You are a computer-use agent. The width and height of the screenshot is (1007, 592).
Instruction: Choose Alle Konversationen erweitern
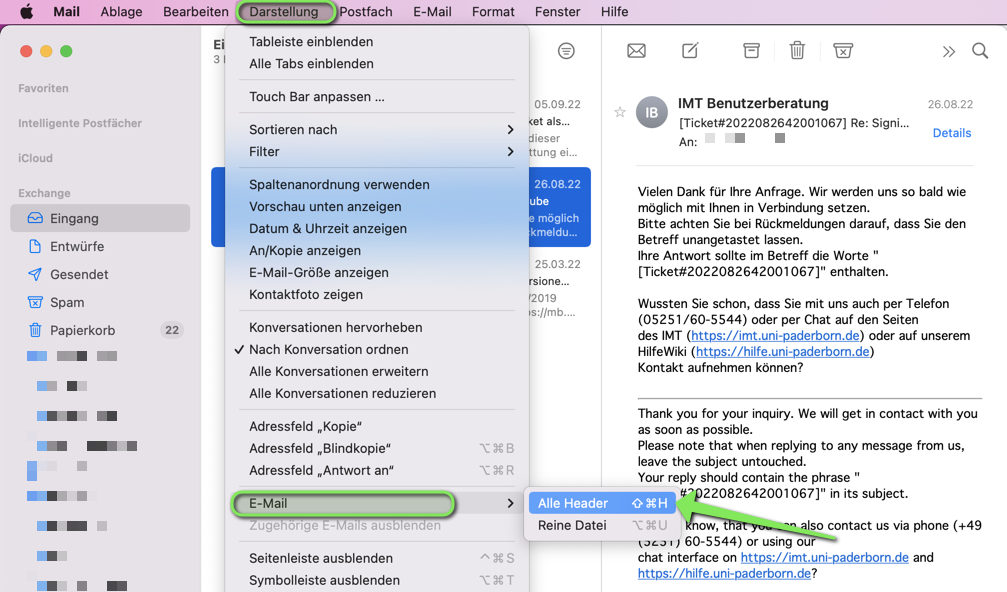click(377, 372)
